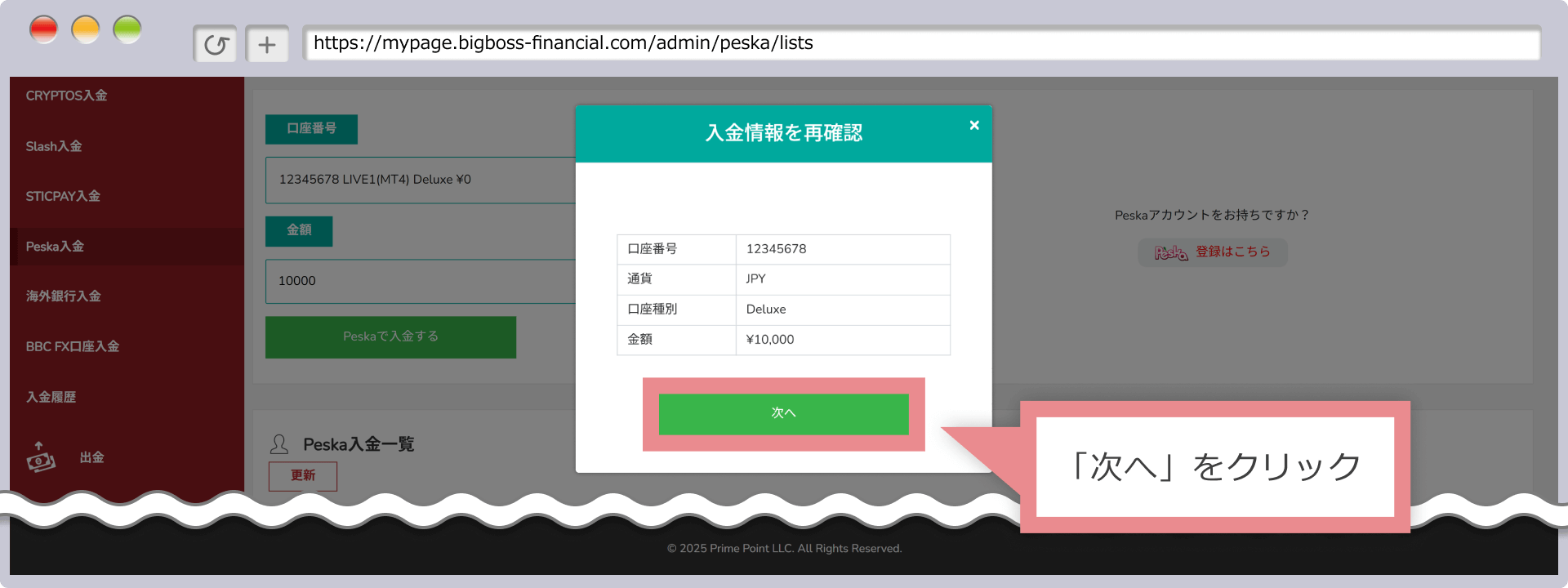View 入金履歴 in the sidebar
Image resolution: width=1568 pixels, height=588 pixels.
pos(51,397)
